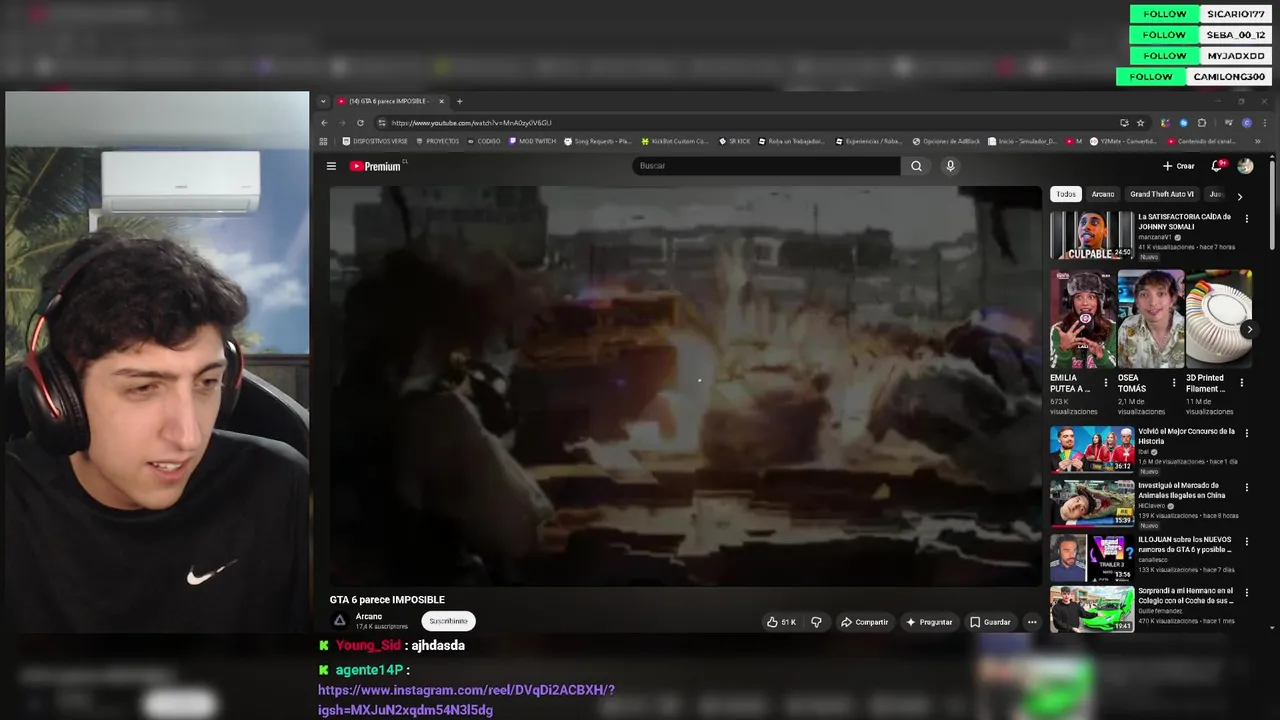This screenshot has width=1280, height=720.
Task: Follow SEBA_00_12 in the overlay
Action: pyautogui.click(x=1165, y=35)
